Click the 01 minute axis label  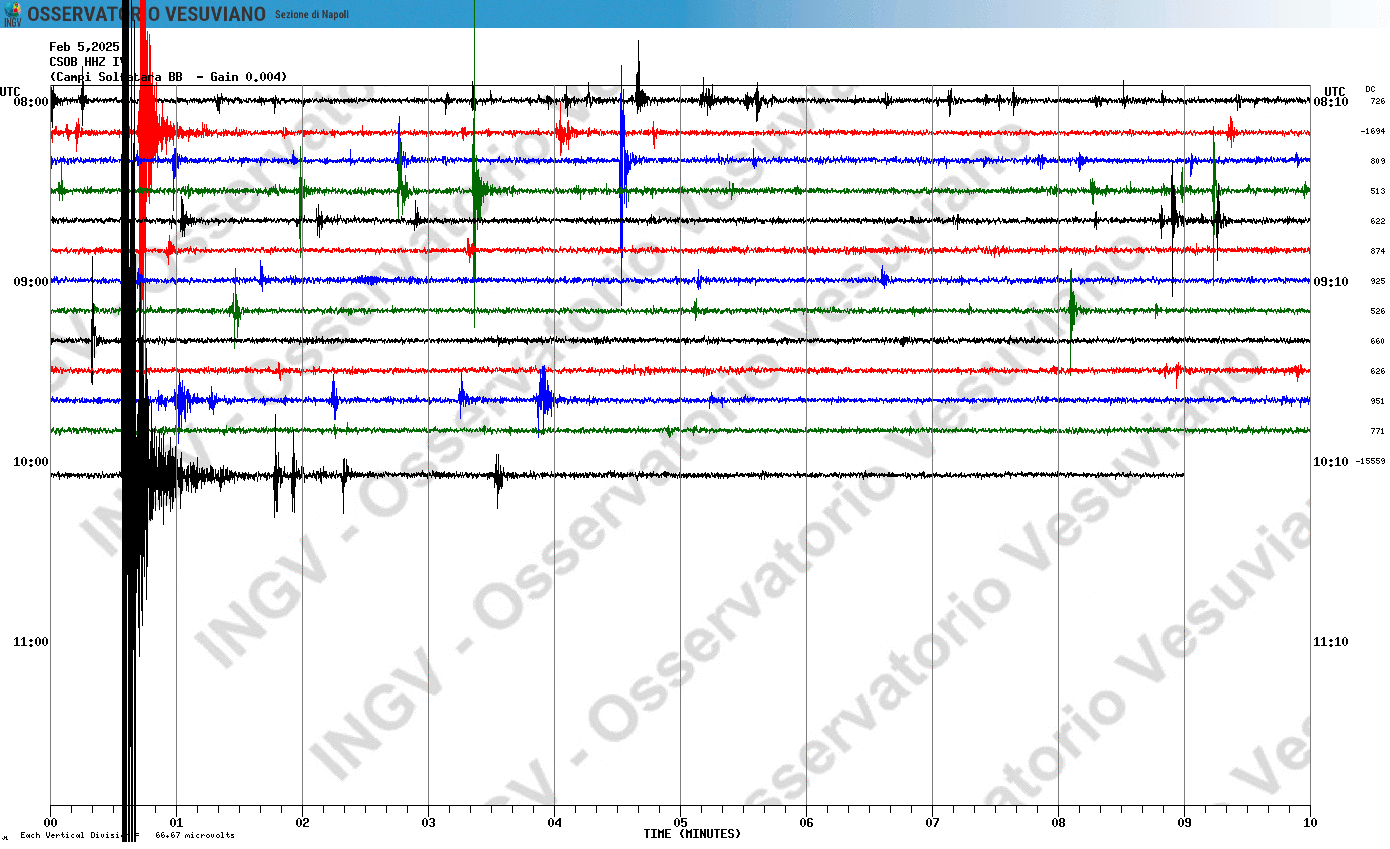pos(177,823)
